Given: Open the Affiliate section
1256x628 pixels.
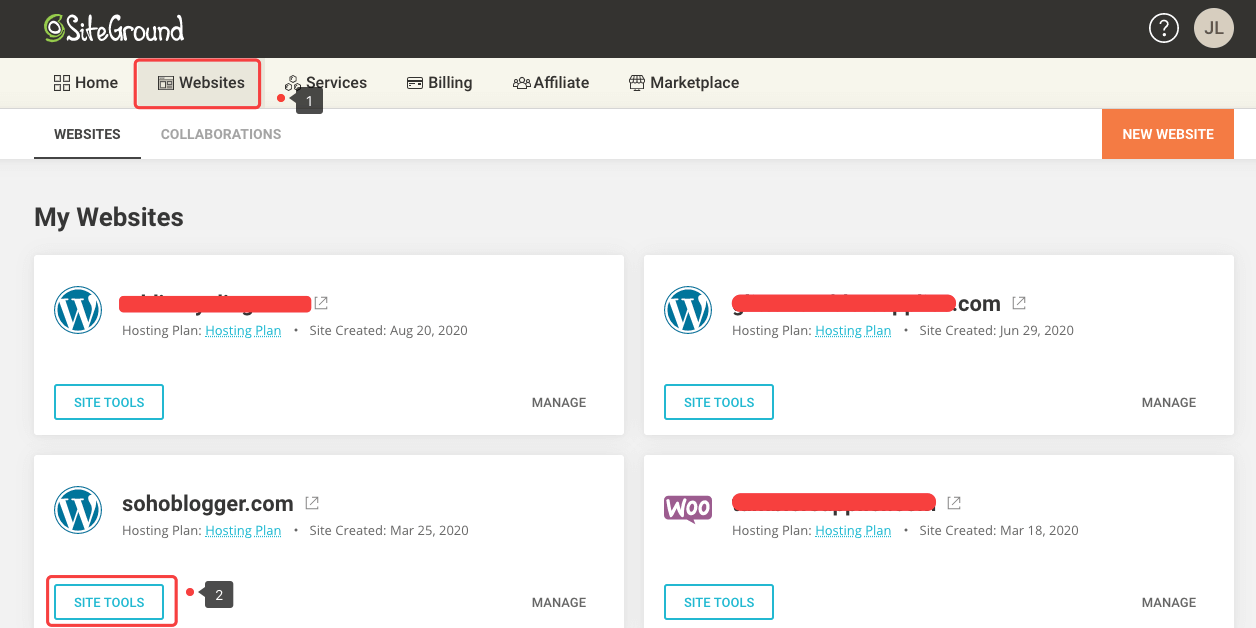Looking at the screenshot, I should pos(551,83).
